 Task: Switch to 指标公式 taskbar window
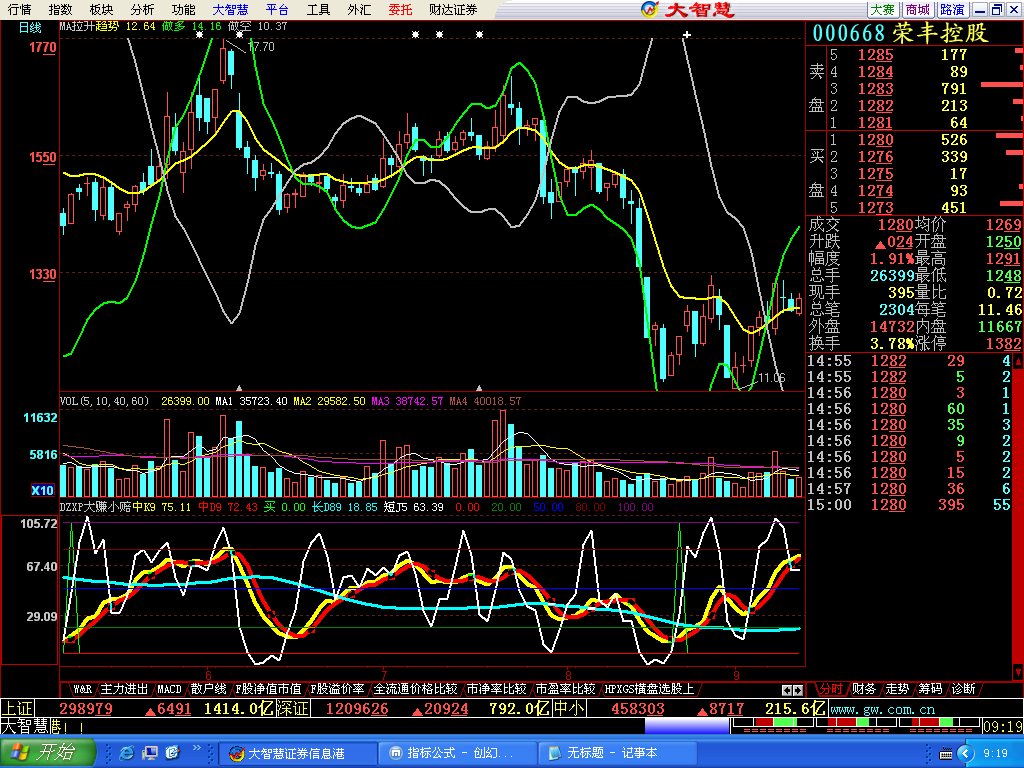pos(458,754)
